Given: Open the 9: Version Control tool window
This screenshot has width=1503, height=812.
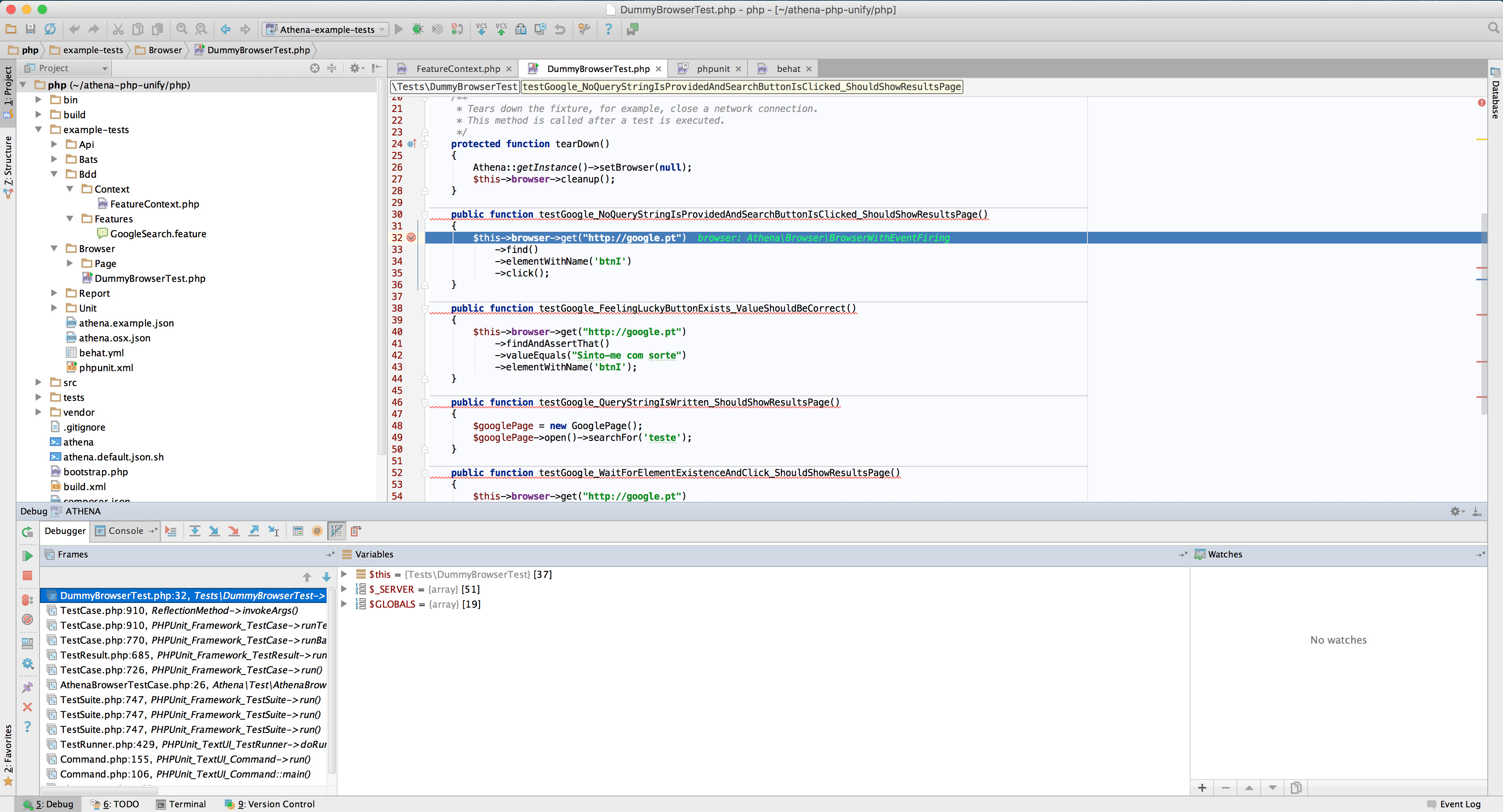Looking at the screenshot, I should click(270, 804).
